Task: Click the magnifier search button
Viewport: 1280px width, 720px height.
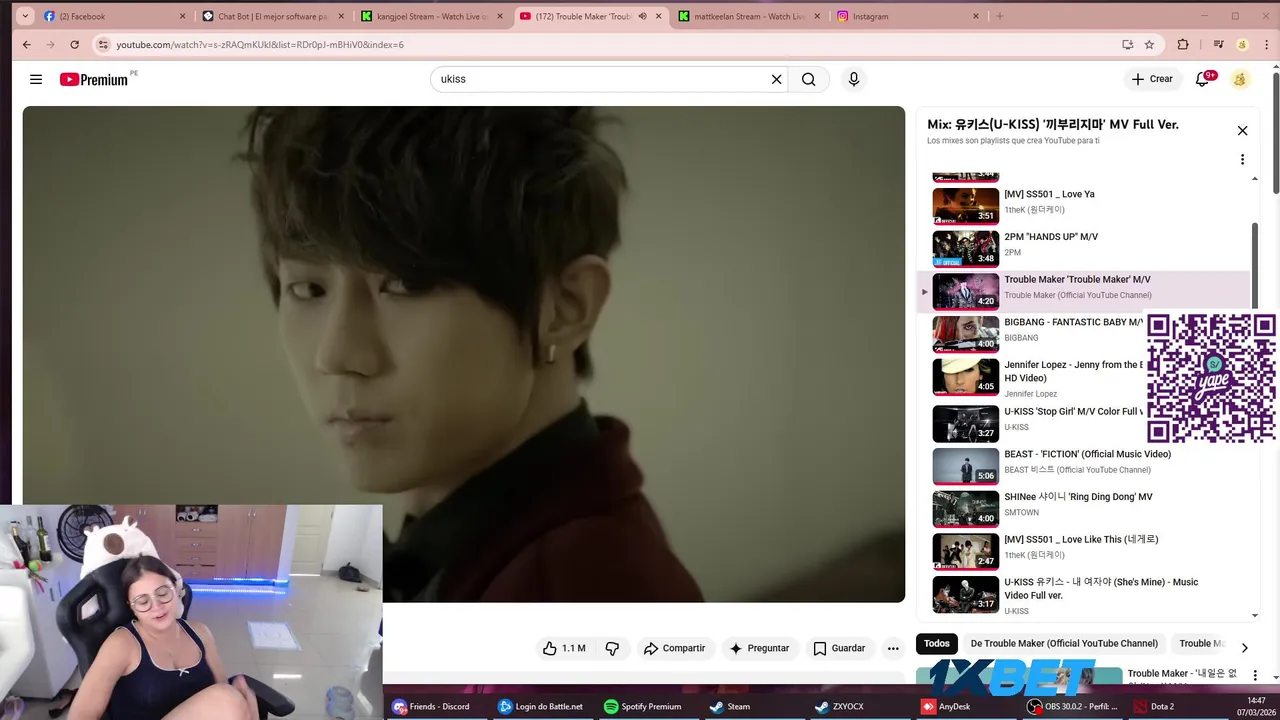Action: click(808, 79)
